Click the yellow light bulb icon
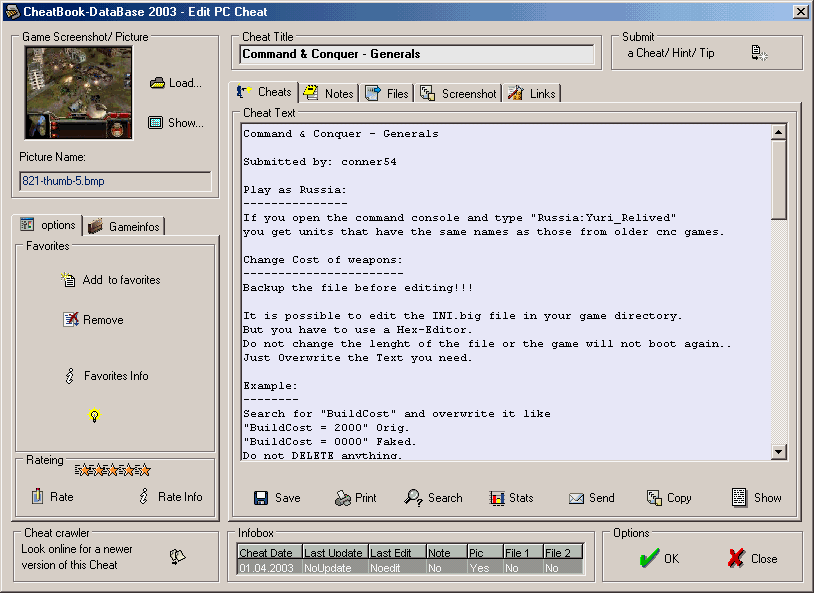This screenshot has height=593, width=814. click(95, 415)
